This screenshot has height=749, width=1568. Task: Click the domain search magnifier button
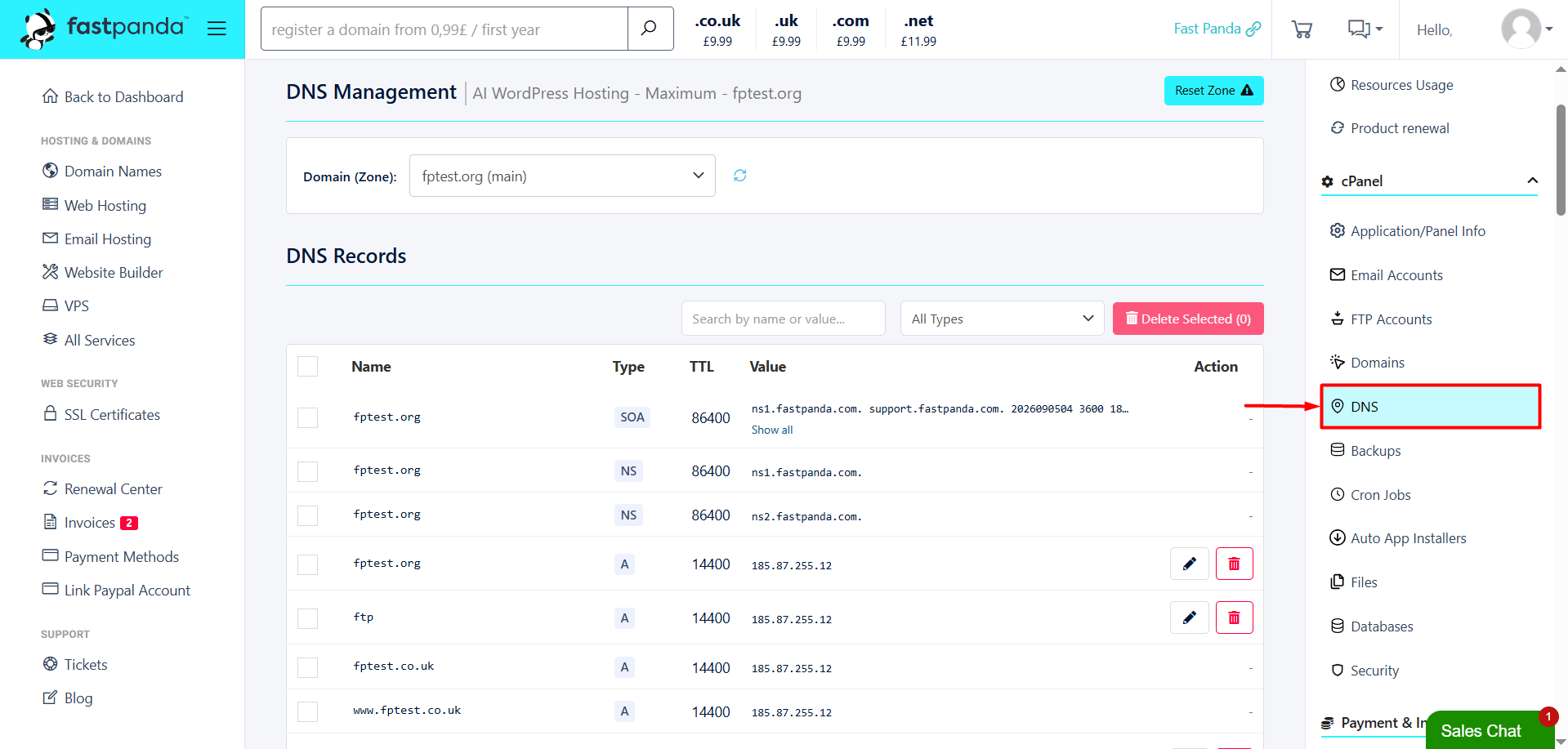650,29
